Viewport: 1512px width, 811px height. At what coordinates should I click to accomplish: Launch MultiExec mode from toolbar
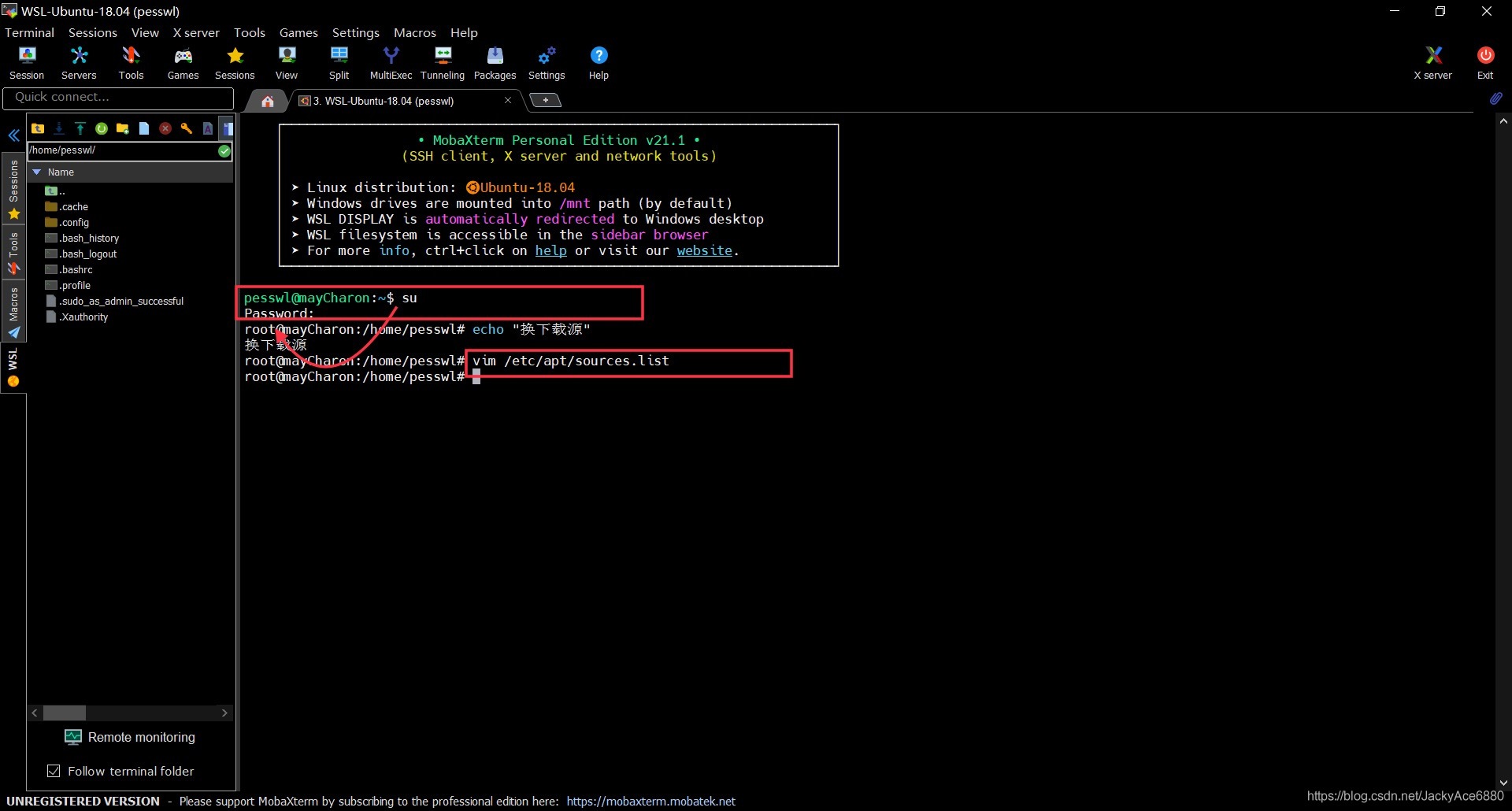pos(391,63)
